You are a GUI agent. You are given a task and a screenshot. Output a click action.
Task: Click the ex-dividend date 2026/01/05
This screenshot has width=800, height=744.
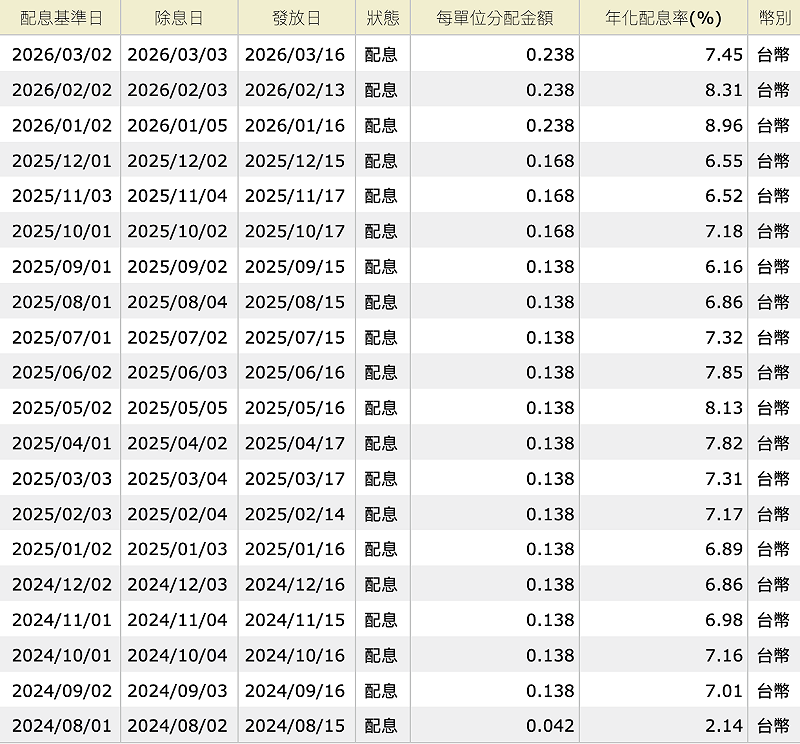point(178,125)
